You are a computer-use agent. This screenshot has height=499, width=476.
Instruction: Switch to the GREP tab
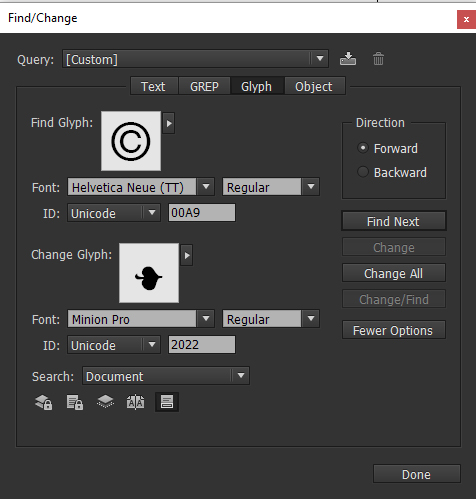[x=204, y=86]
